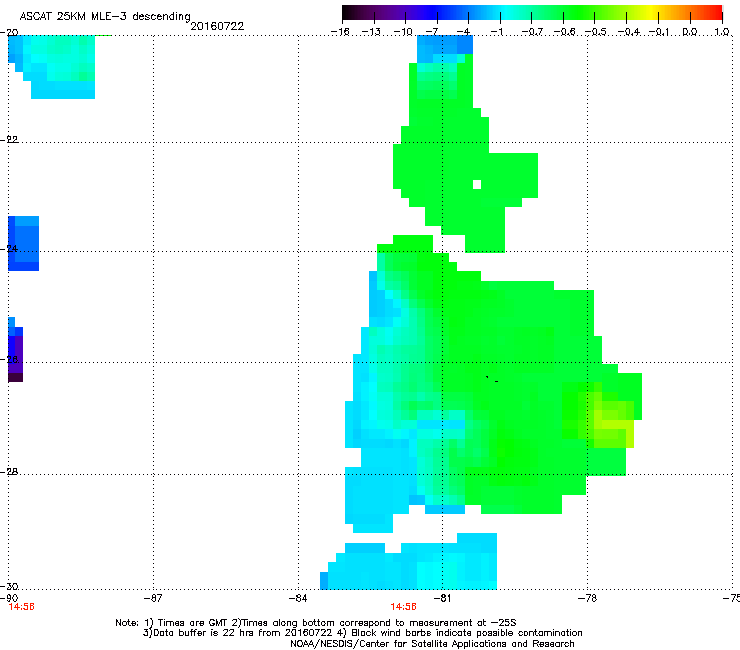Click the blue data block at -24 latitude on left edge
The width and height of the screenshot is (740, 650).
24,244
